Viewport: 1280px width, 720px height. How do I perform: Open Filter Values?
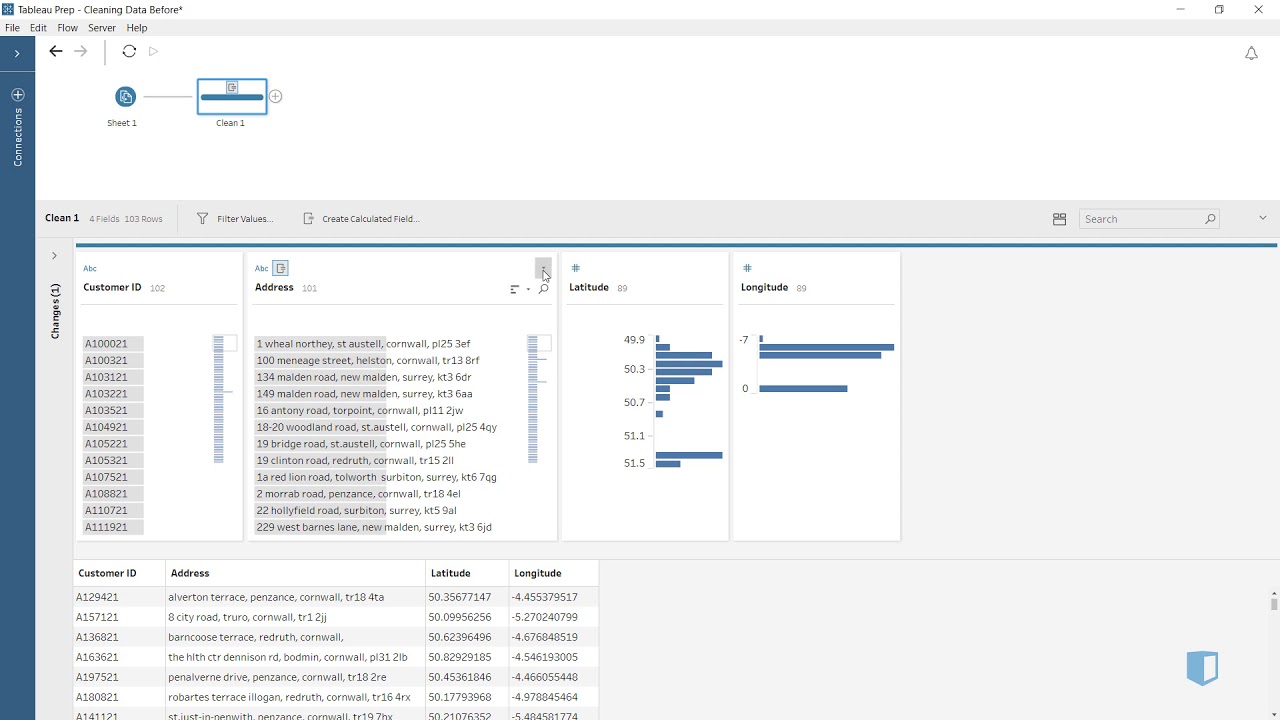point(235,219)
